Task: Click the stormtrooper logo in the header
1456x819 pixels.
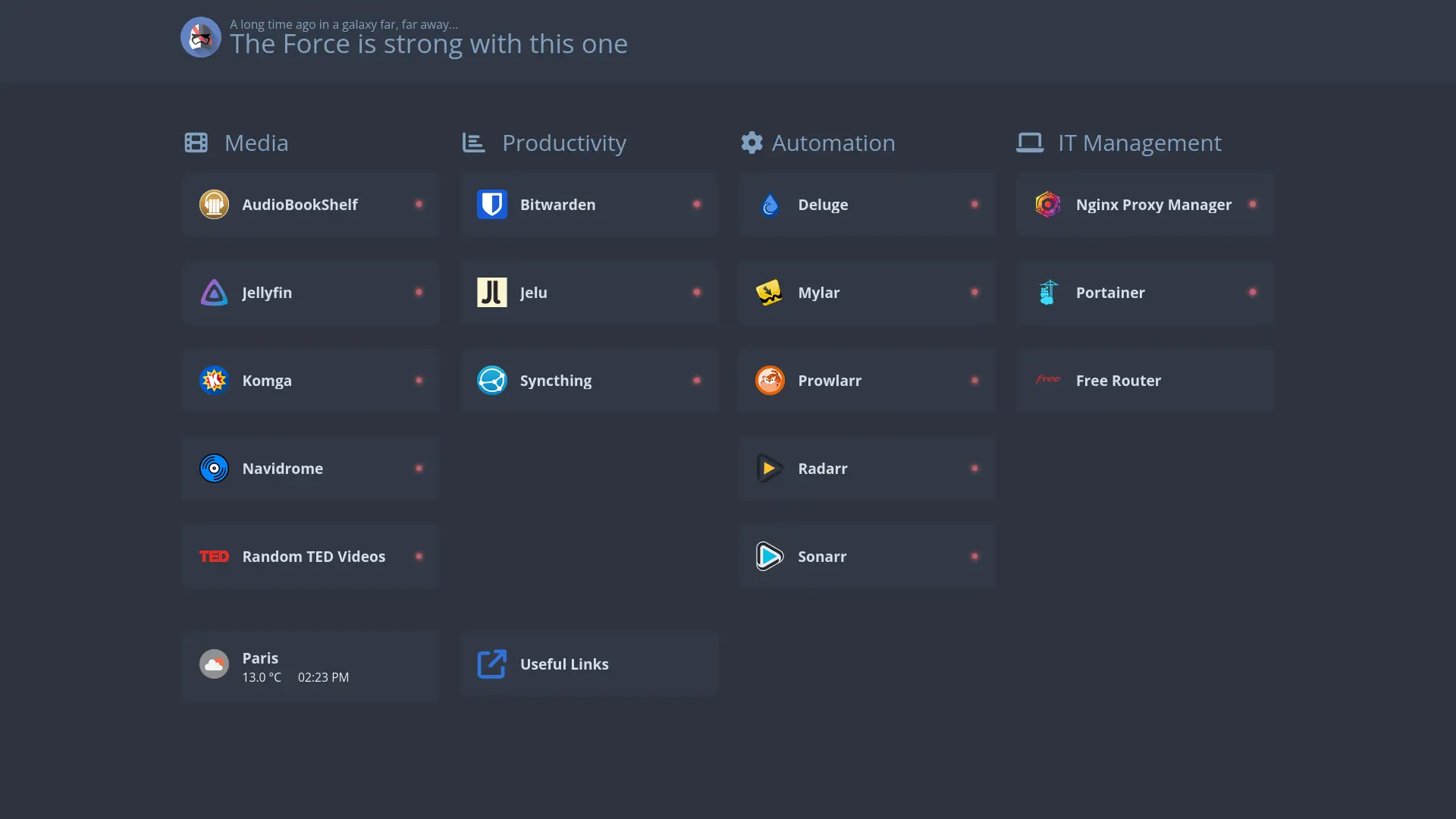Action: 199,37
